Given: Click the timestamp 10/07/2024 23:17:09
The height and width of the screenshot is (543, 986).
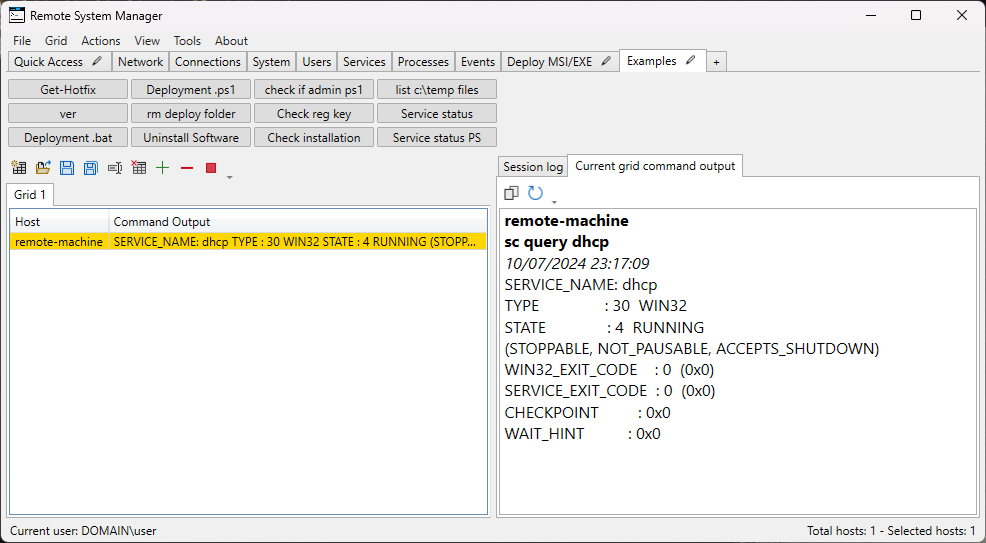Looking at the screenshot, I should (577, 263).
